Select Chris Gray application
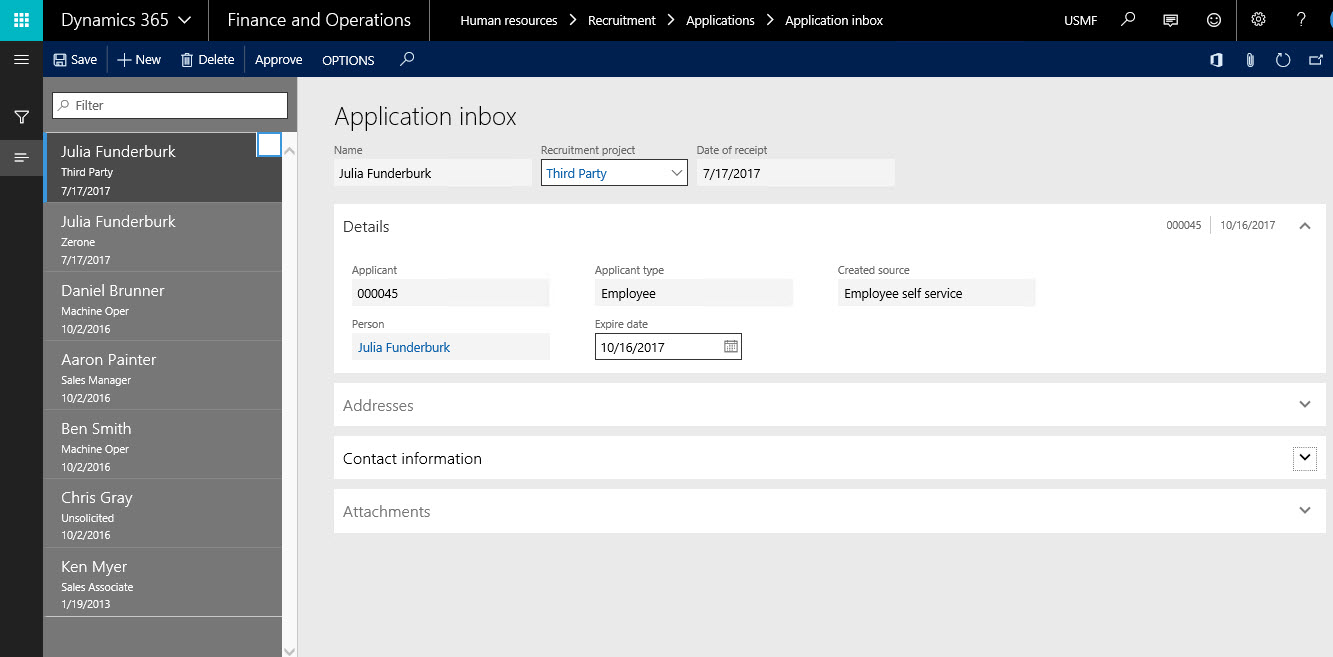1333x657 pixels. tap(163, 514)
